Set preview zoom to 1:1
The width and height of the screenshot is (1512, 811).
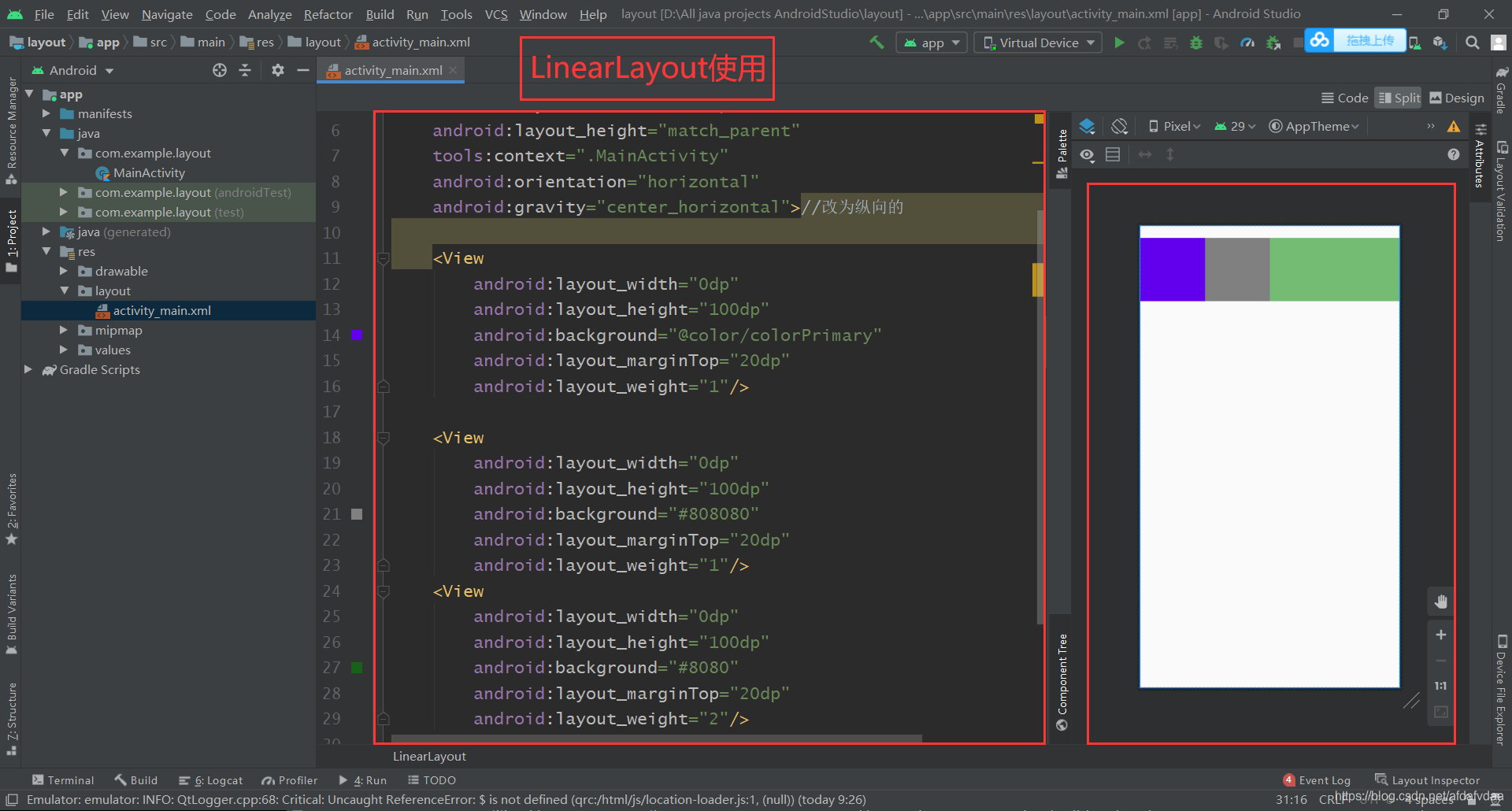pyautogui.click(x=1441, y=686)
